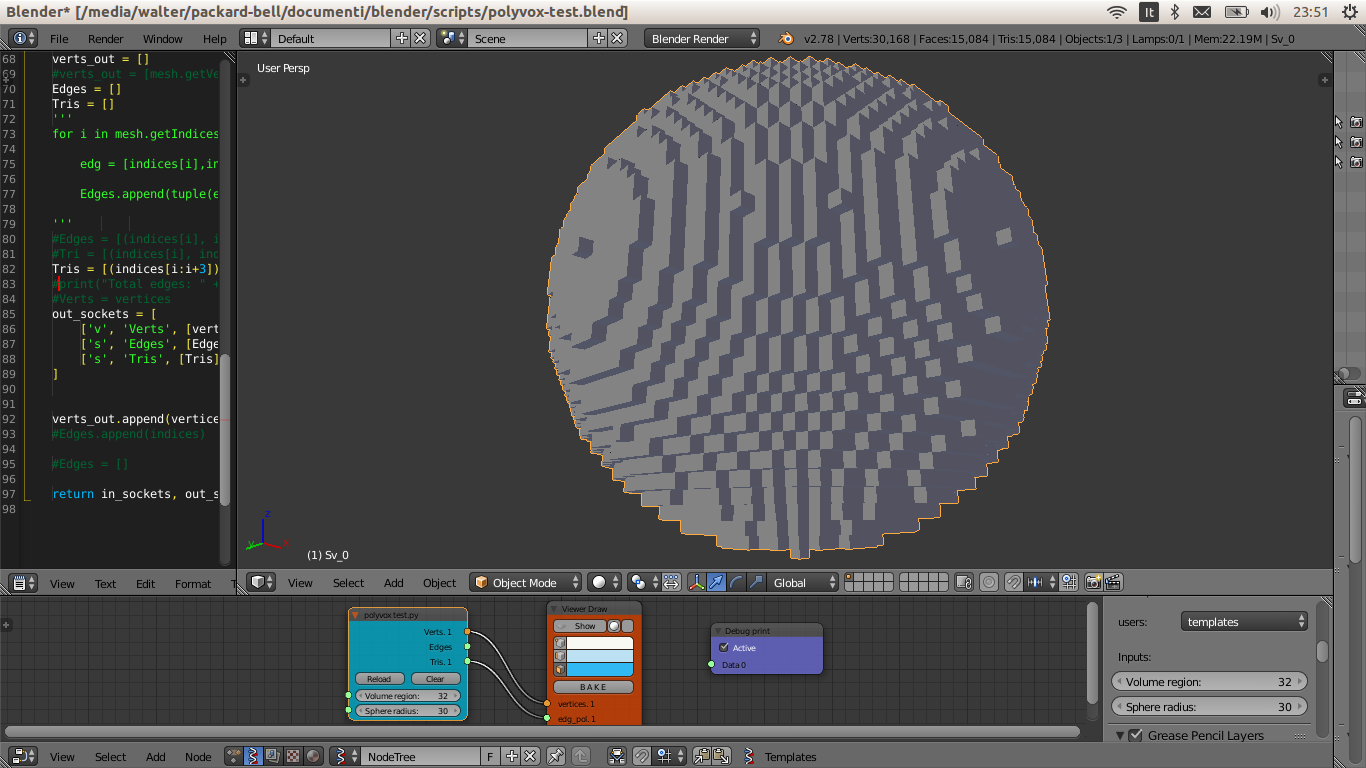The height and width of the screenshot is (768, 1366).
Task: Click Reload on the polyvox test.py node
Action: (379, 679)
